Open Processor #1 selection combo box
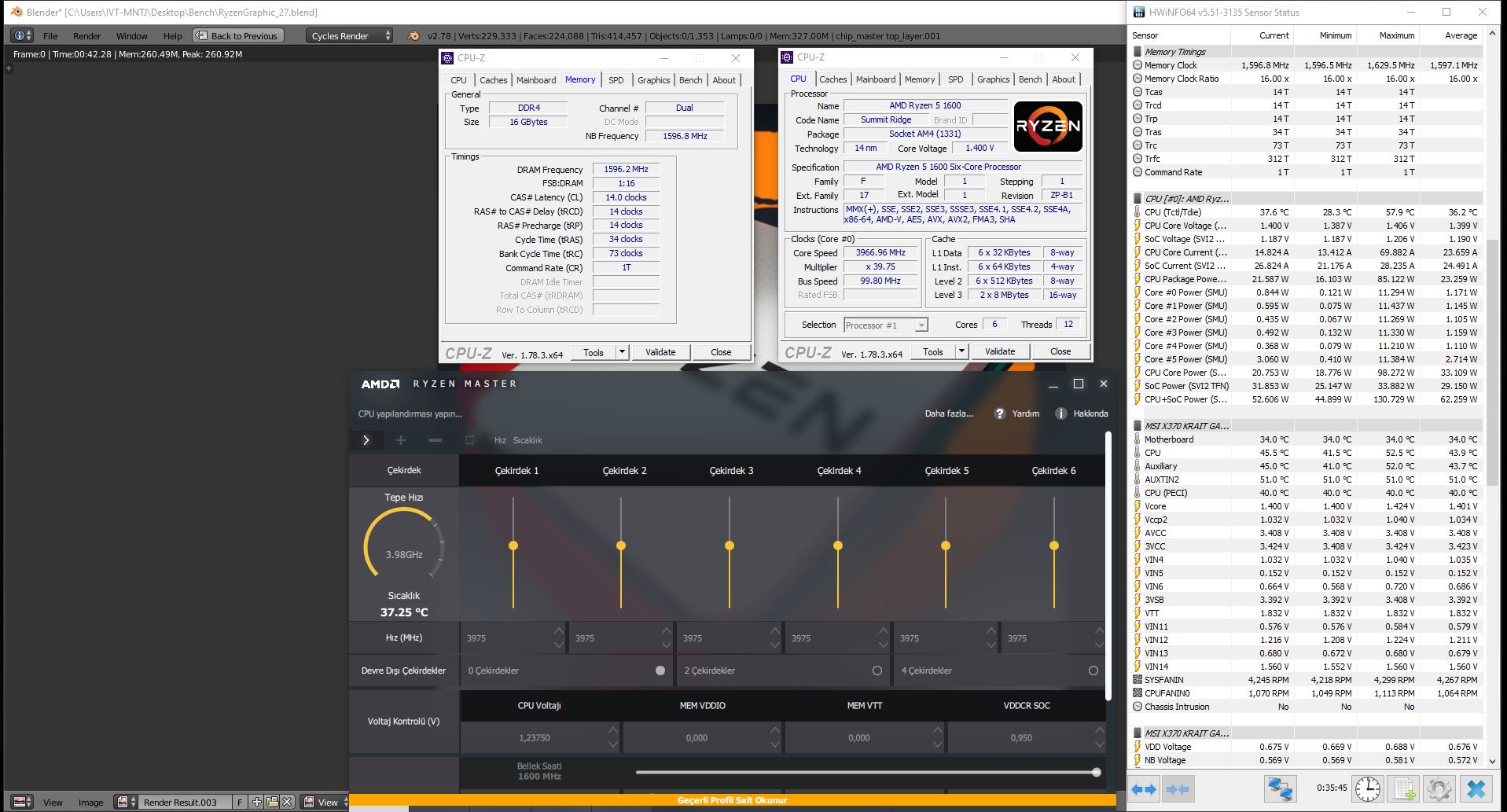 (886, 325)
